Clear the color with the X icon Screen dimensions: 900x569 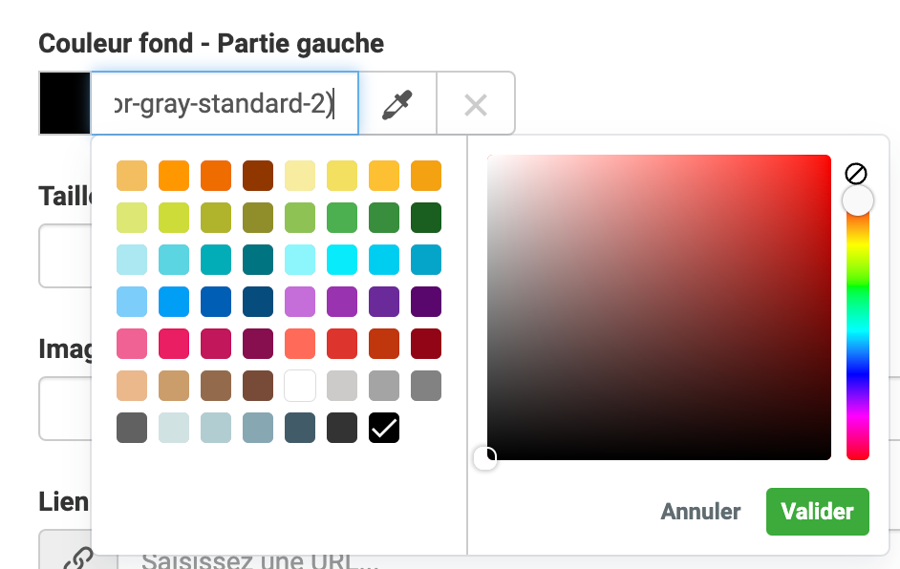[476, 104]
